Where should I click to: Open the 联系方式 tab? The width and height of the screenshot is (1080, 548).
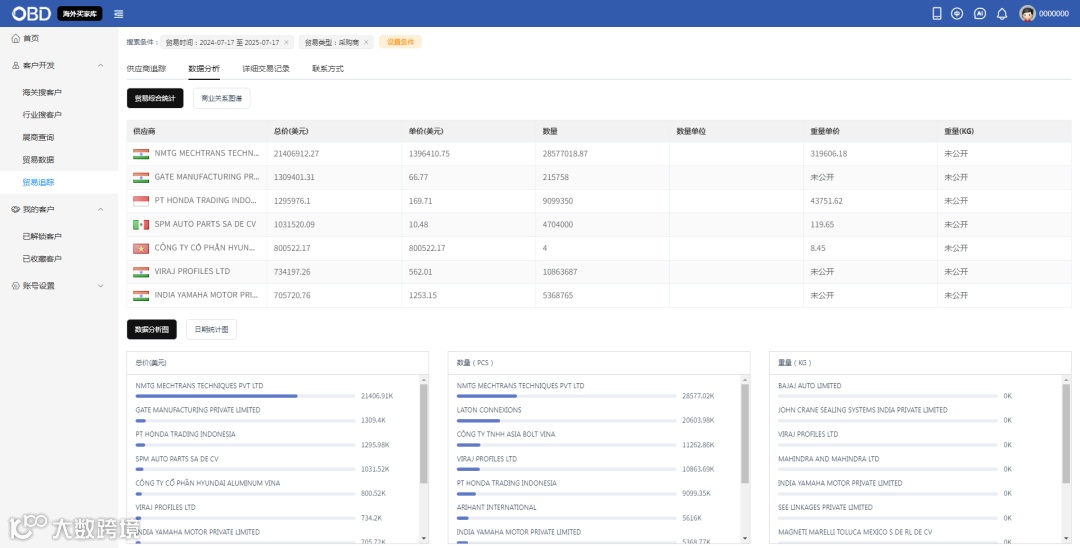tap(328, 69)
